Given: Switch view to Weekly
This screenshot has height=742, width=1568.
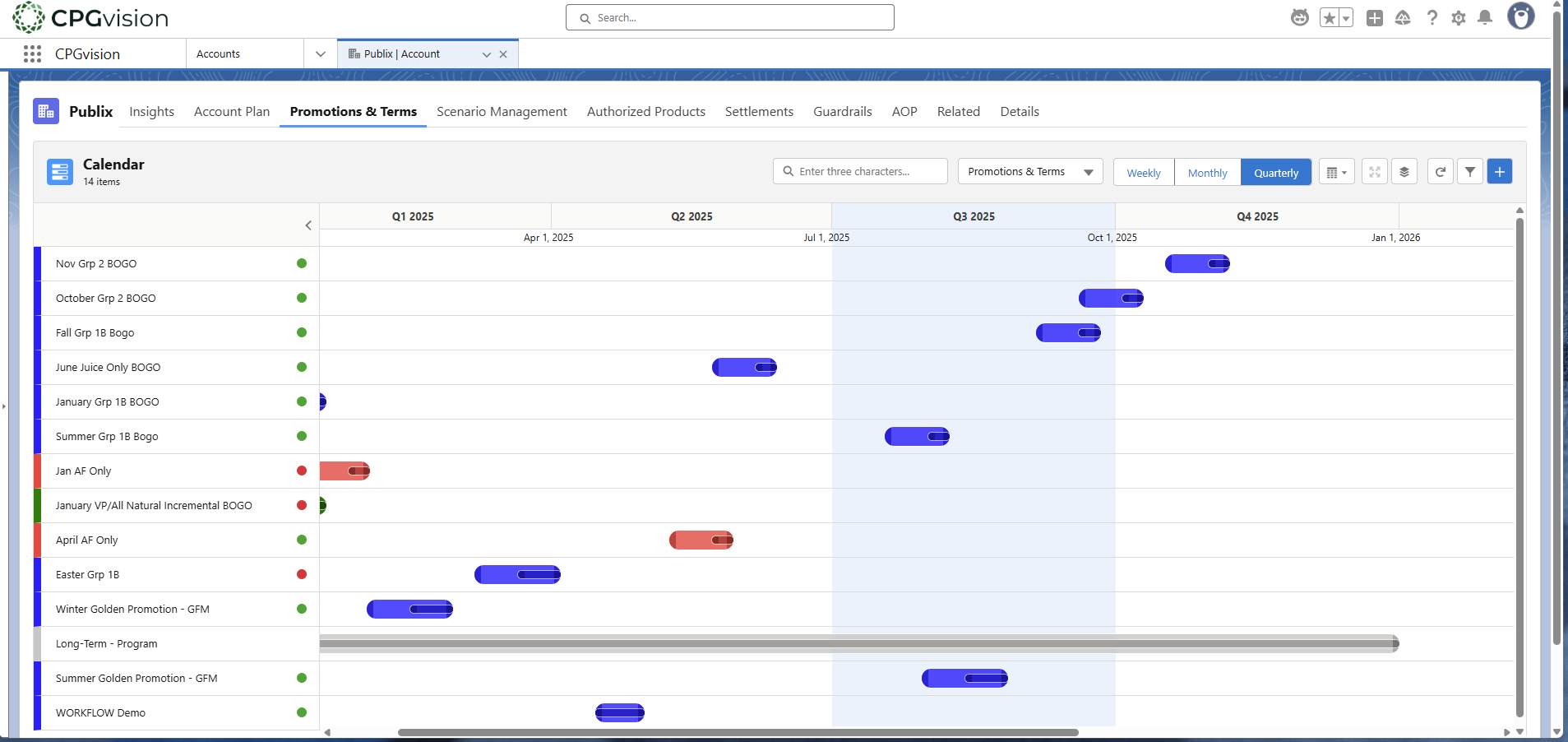Looking at the screenshot, I should [1143, 172].
